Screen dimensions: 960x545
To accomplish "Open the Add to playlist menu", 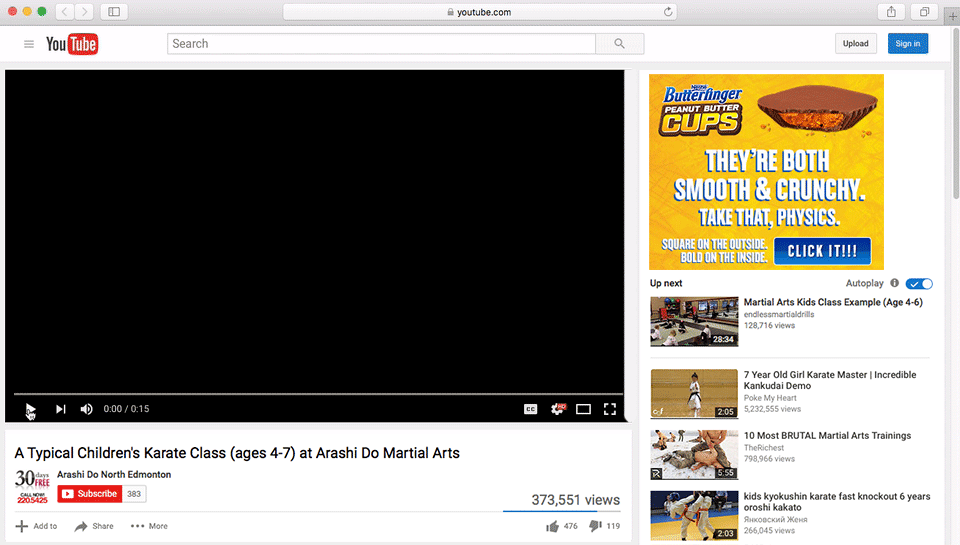I will 36,526.
